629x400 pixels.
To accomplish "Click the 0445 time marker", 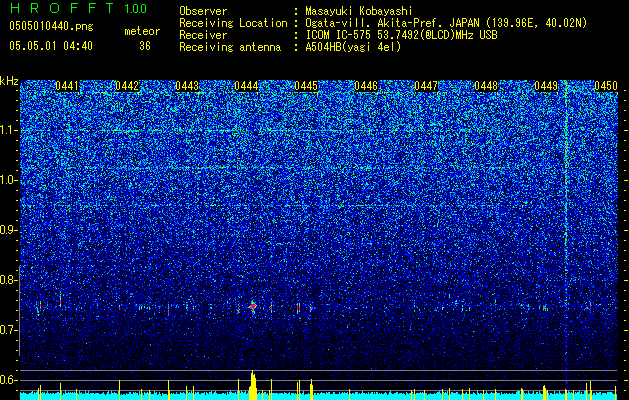I will click(x=306, y=86).
